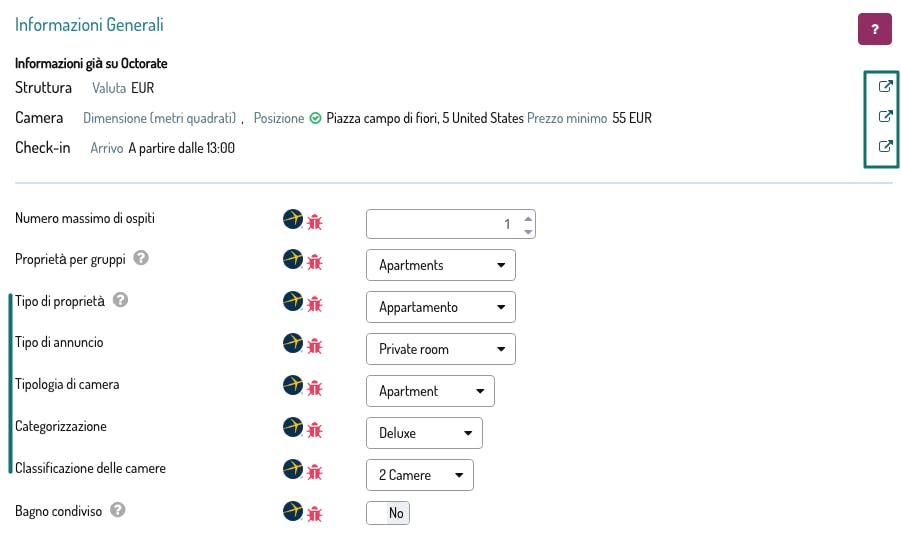Click help icon next to Tipo di proprietà

tap(121, 300)
